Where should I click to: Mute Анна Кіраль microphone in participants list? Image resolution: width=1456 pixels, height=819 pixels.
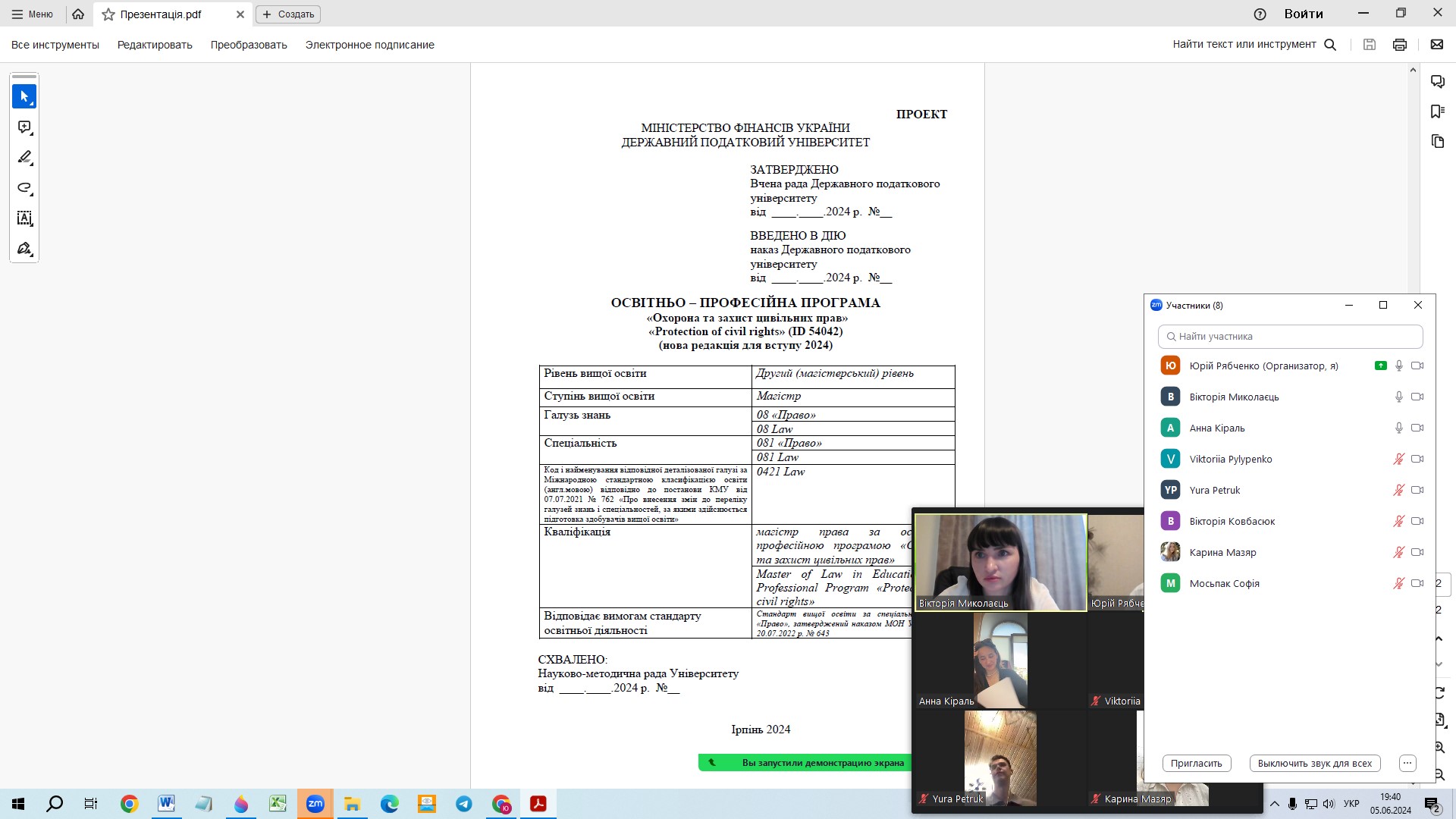click(x=1399, y=428)
